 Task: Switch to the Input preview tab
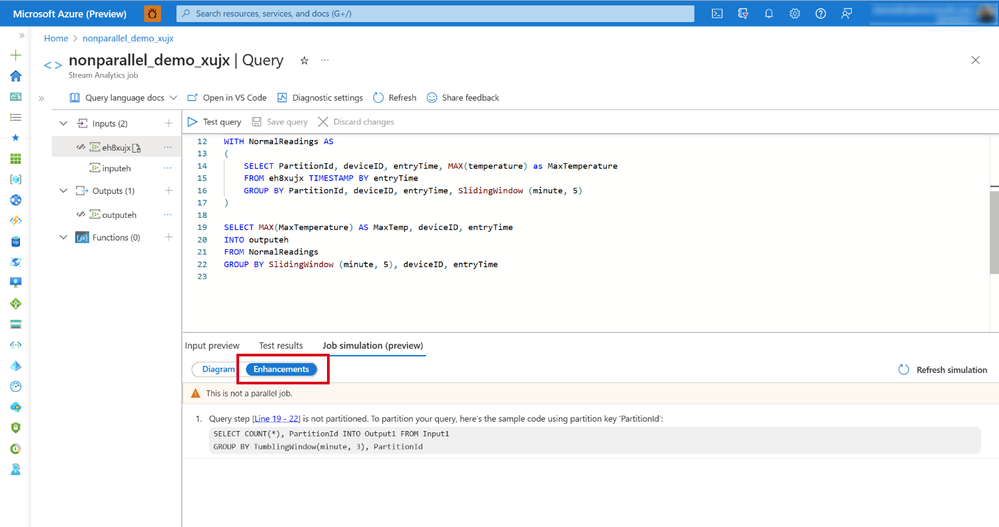[212, 345]
